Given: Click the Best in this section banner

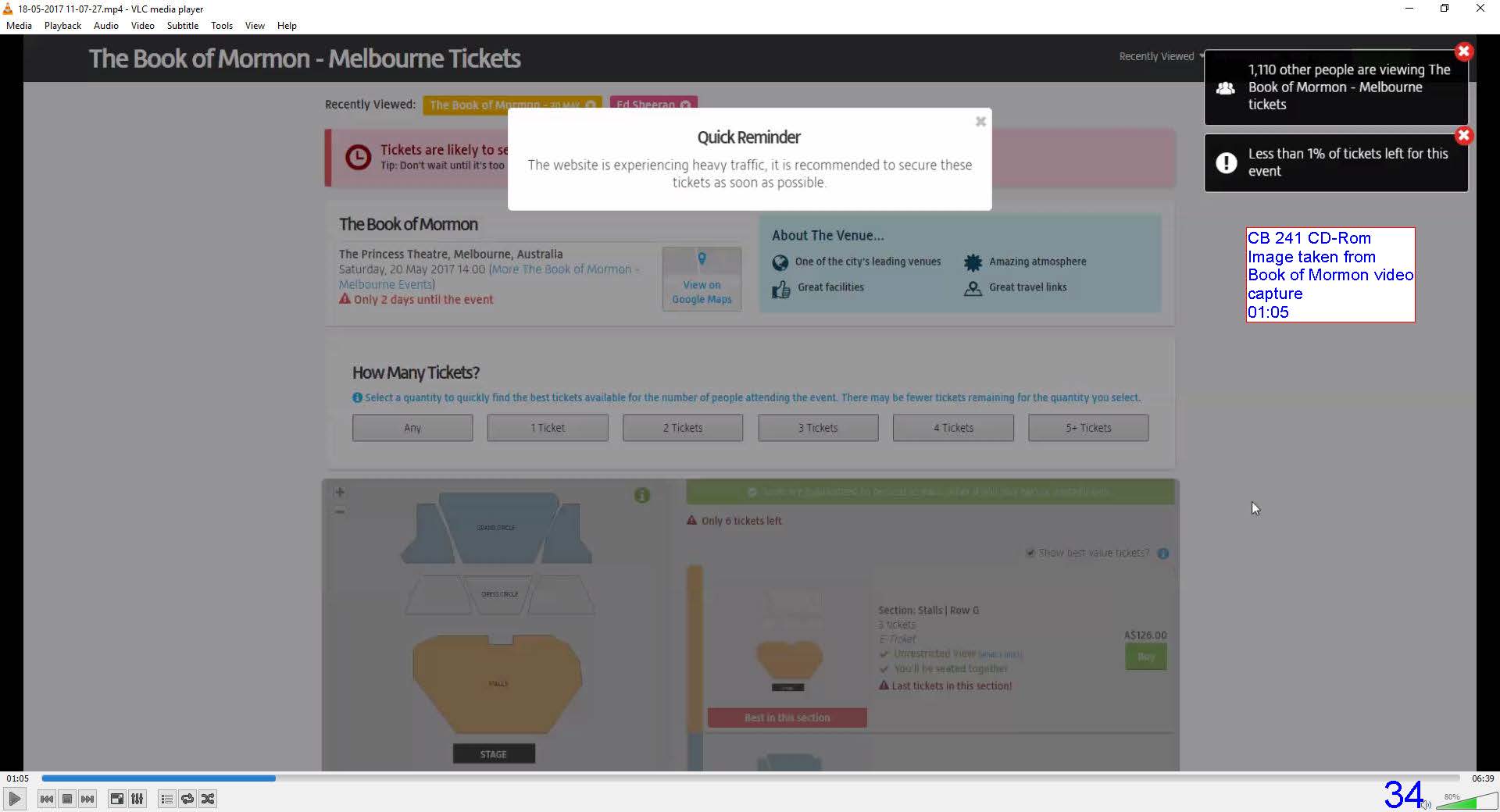Looking at the screenshot, I should tap(787, 718).
